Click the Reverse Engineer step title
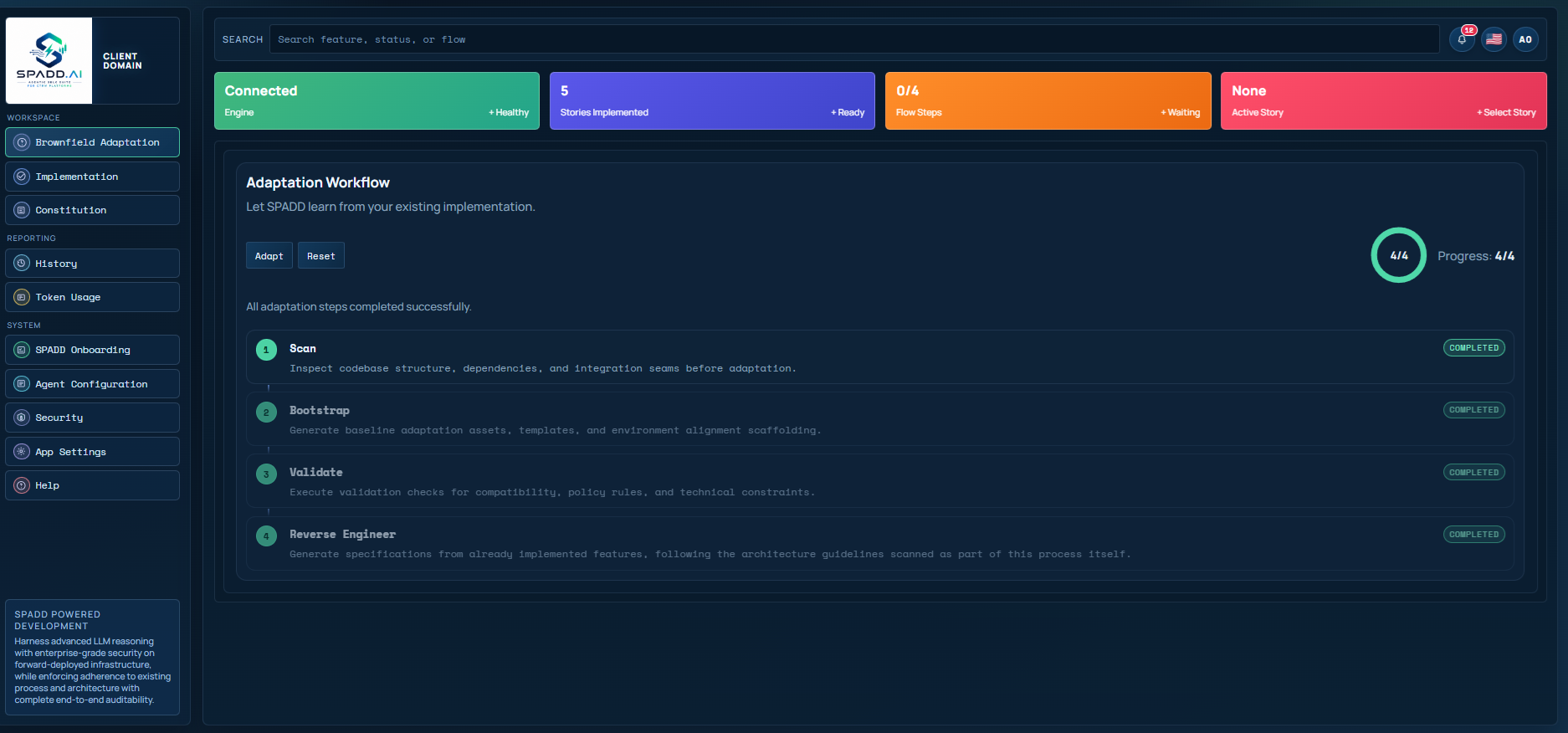The height and width of the screenshot is (733, 1568). click(x=343, y=534)
